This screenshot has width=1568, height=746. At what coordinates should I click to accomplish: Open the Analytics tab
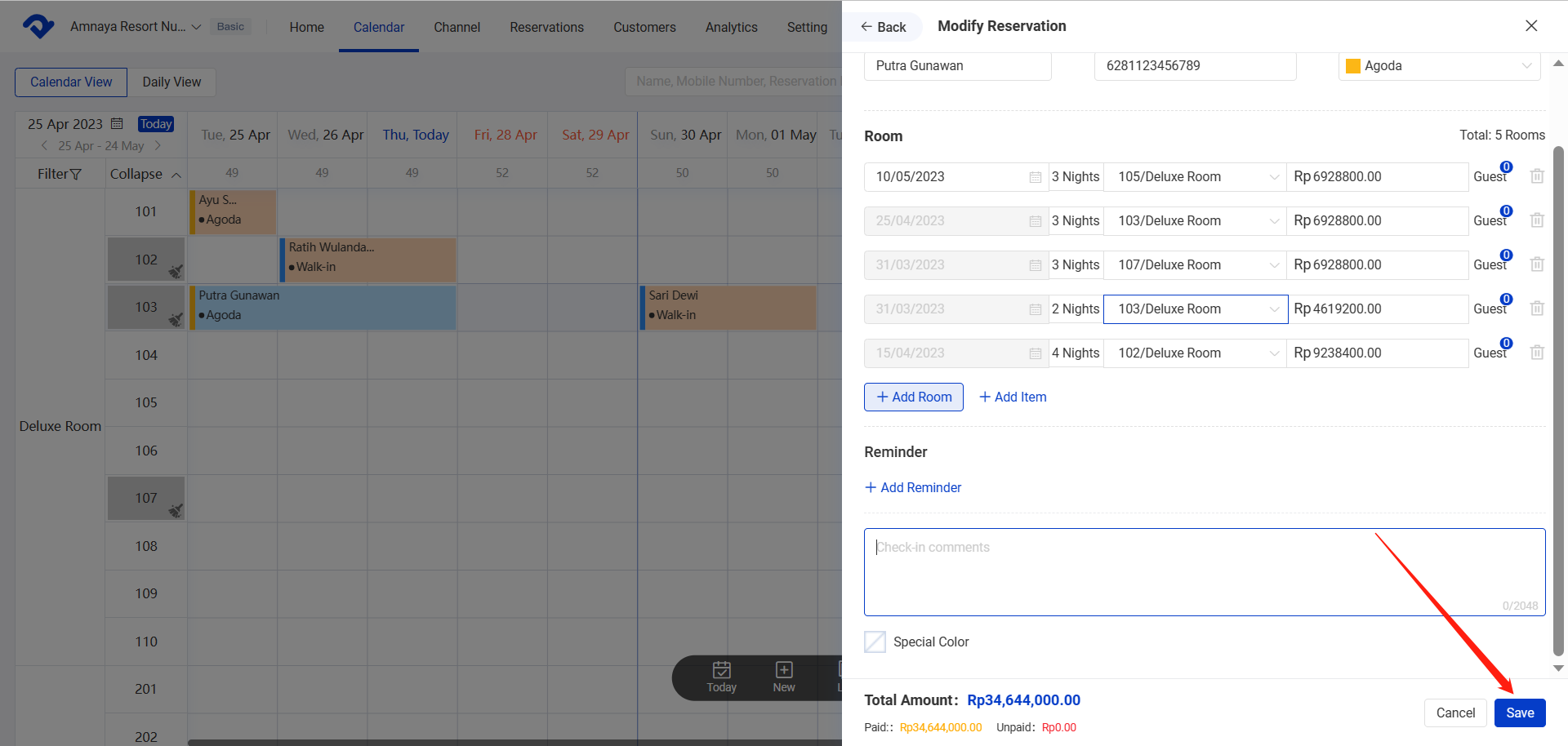point(731,27)
